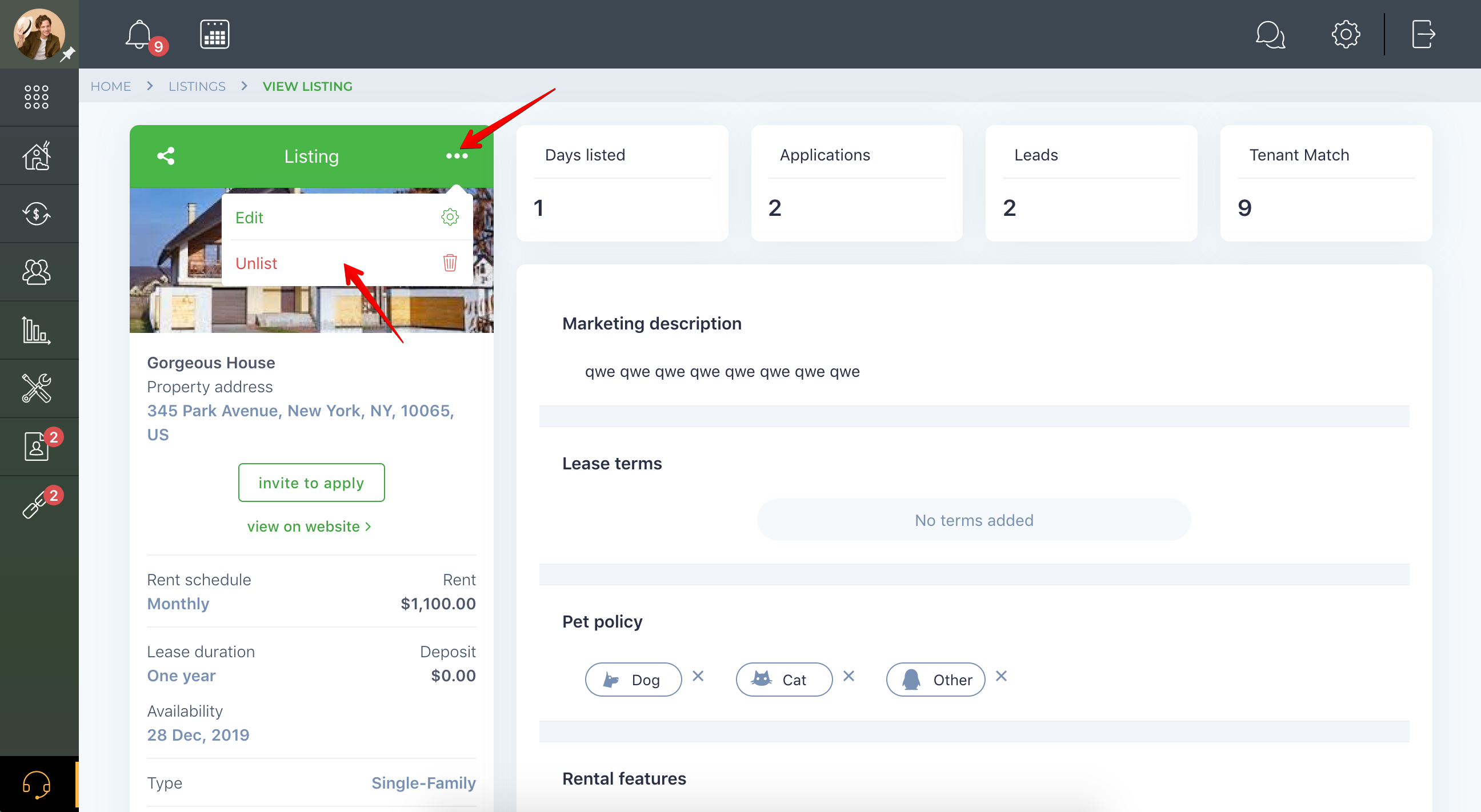Open the contacts people icon in sidebar
Viewport: 1481px width, 812px height.
pyautogui.click(x=37, y=272)
